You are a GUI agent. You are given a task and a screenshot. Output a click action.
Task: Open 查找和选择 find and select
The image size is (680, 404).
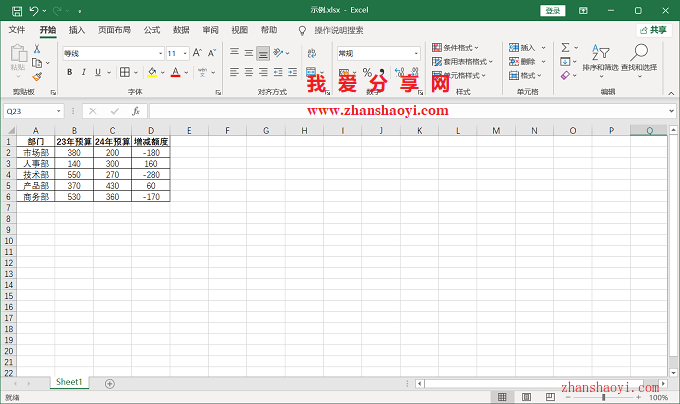click(639, 61)
